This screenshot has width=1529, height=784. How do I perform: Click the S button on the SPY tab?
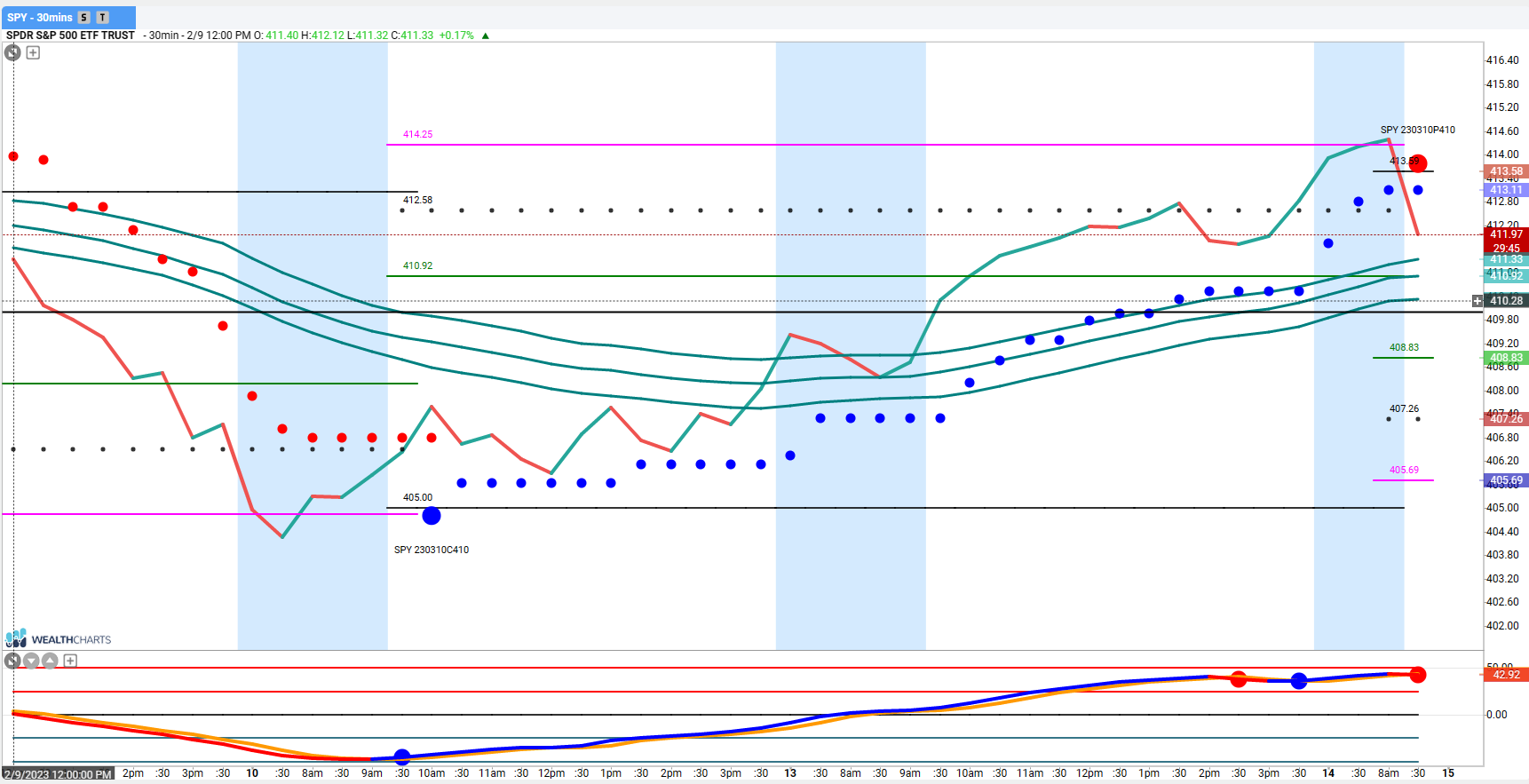coord(84,18)
